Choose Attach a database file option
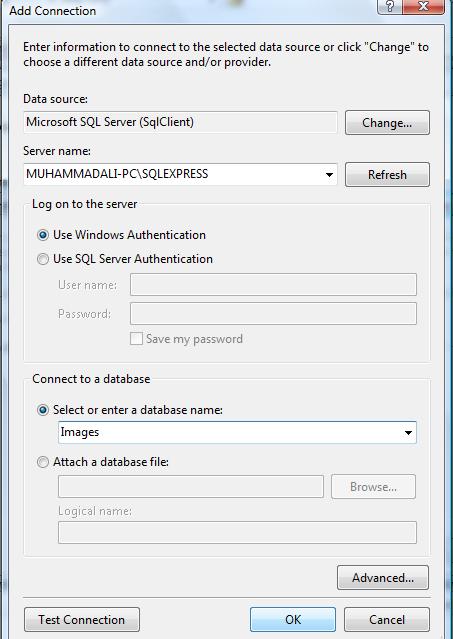The height and width of the screenshot is (639, 453). pos(42,462)
